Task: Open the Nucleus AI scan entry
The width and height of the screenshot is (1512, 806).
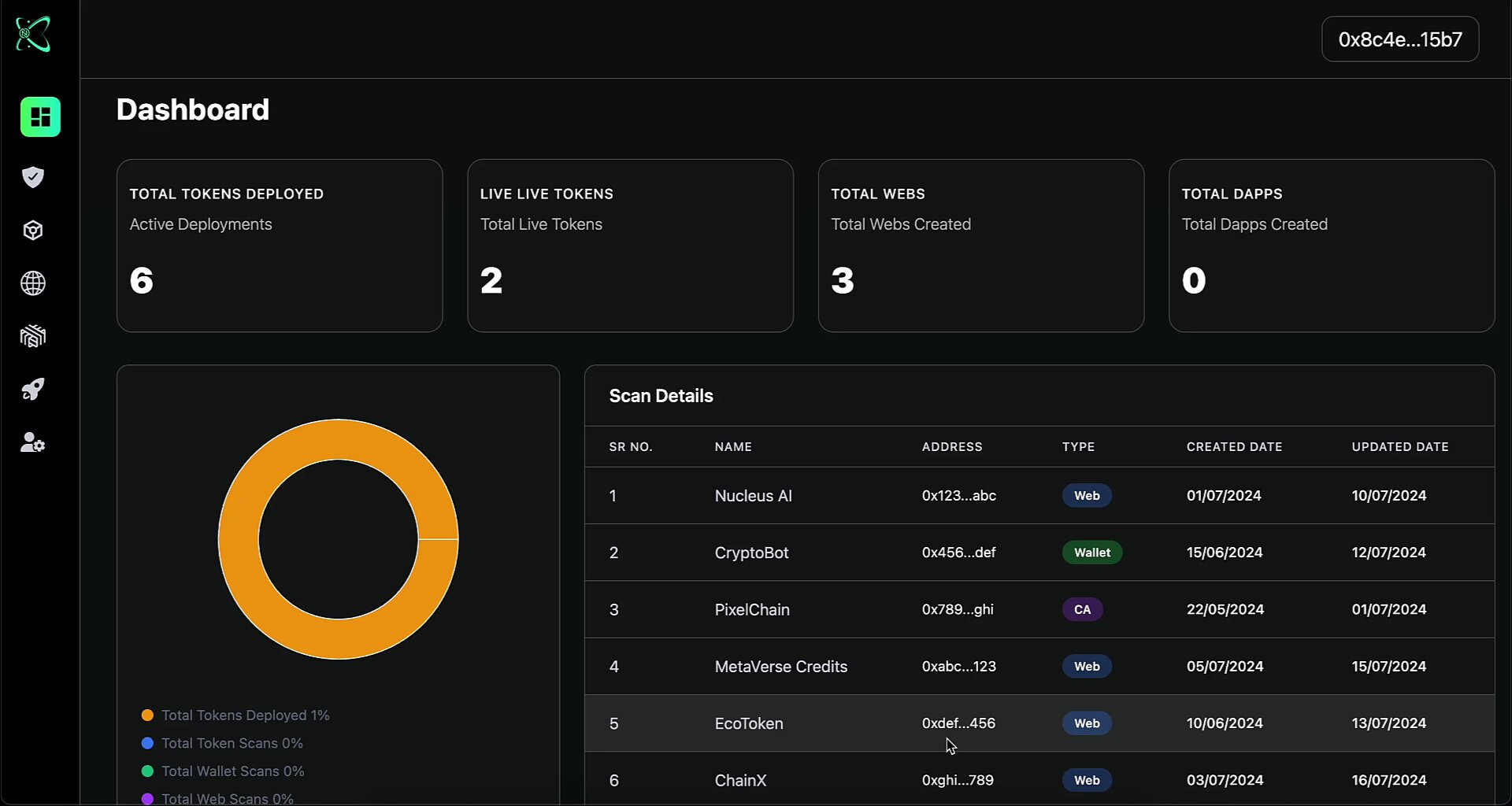Action: point(753,495)
